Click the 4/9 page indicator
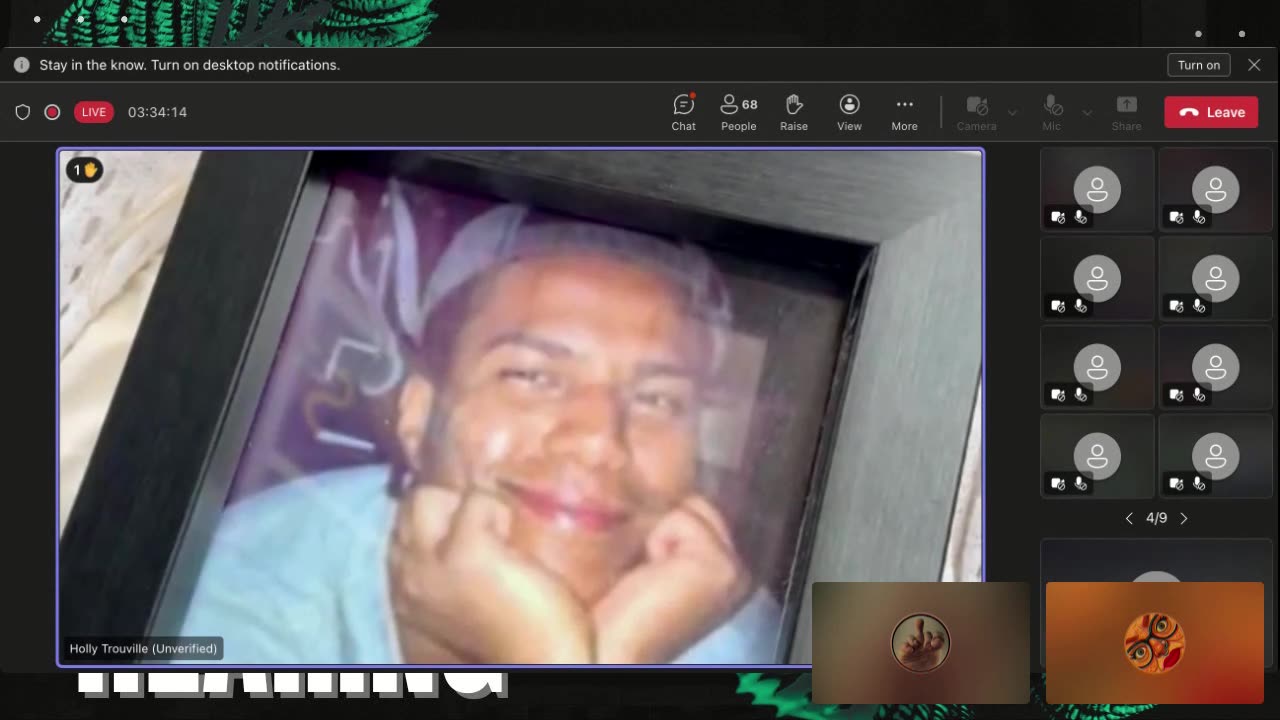The width and height of the screenshot is (1280, 720). click(x=1156, y=518)
